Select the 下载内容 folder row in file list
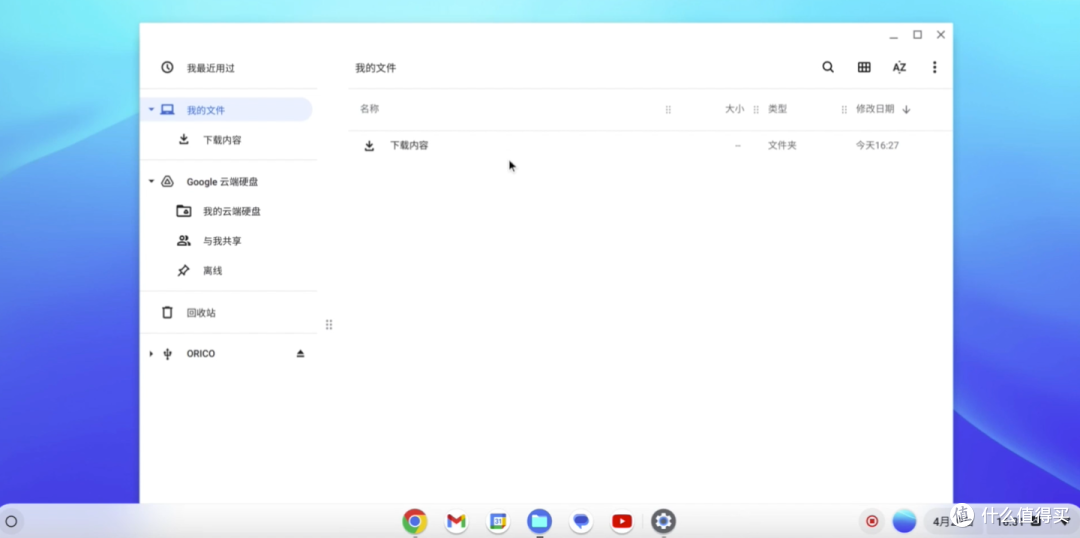 tap(650, 145)
